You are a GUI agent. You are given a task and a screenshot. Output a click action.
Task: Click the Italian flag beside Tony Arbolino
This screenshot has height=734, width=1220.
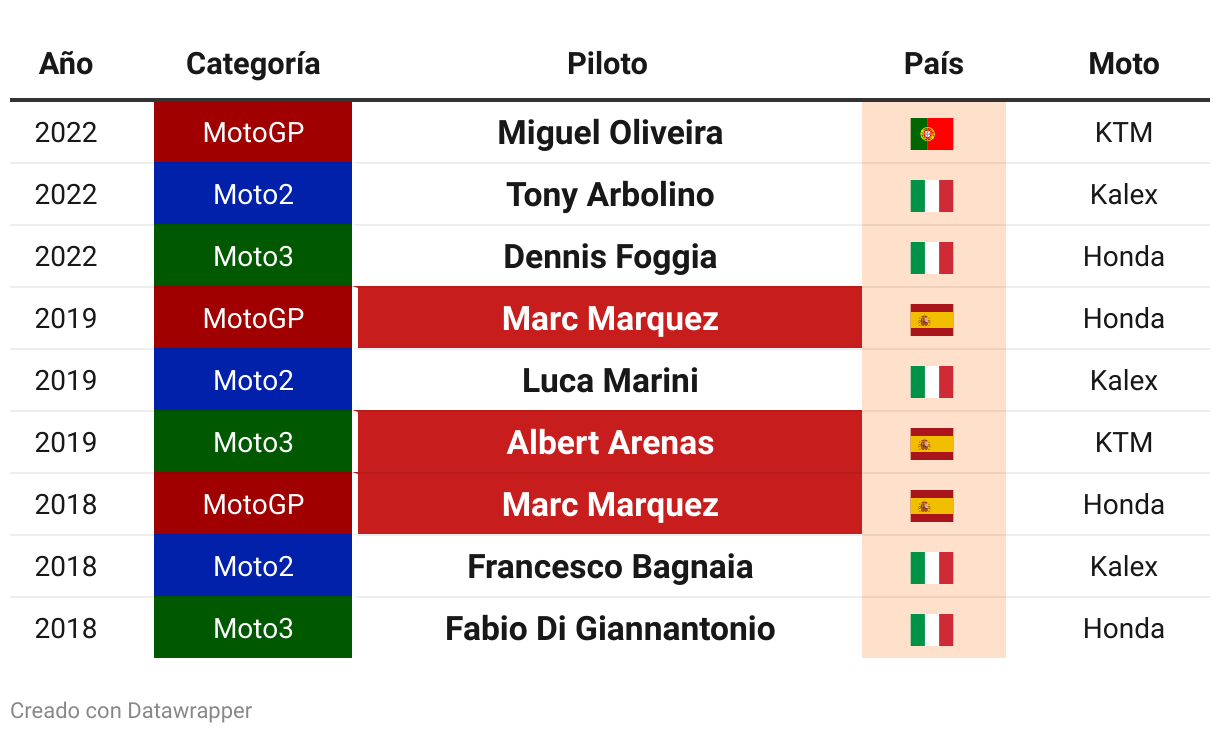pos(932,195)
